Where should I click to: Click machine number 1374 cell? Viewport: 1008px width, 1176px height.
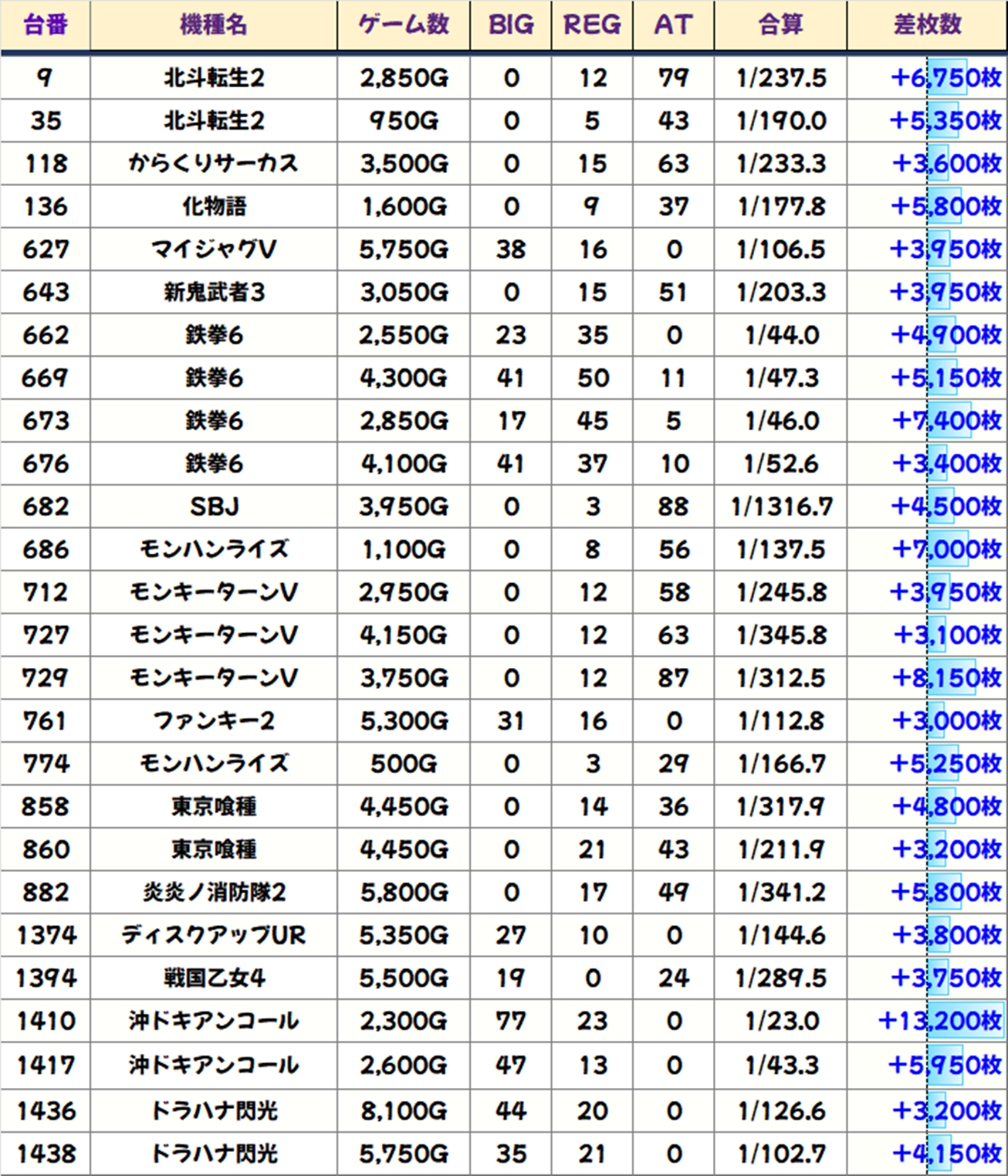pyautogui.click(x=46, y=935)
